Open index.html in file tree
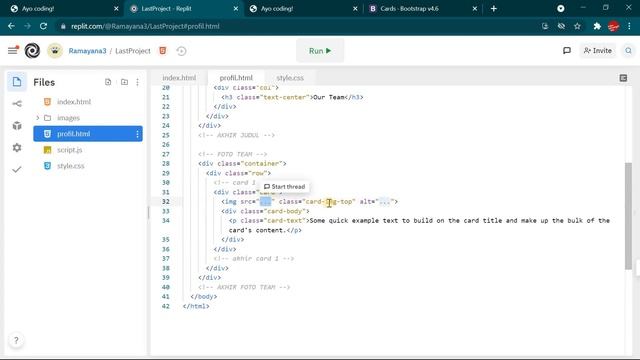Screen dimensions: 640x360 [x=88, y=102]
